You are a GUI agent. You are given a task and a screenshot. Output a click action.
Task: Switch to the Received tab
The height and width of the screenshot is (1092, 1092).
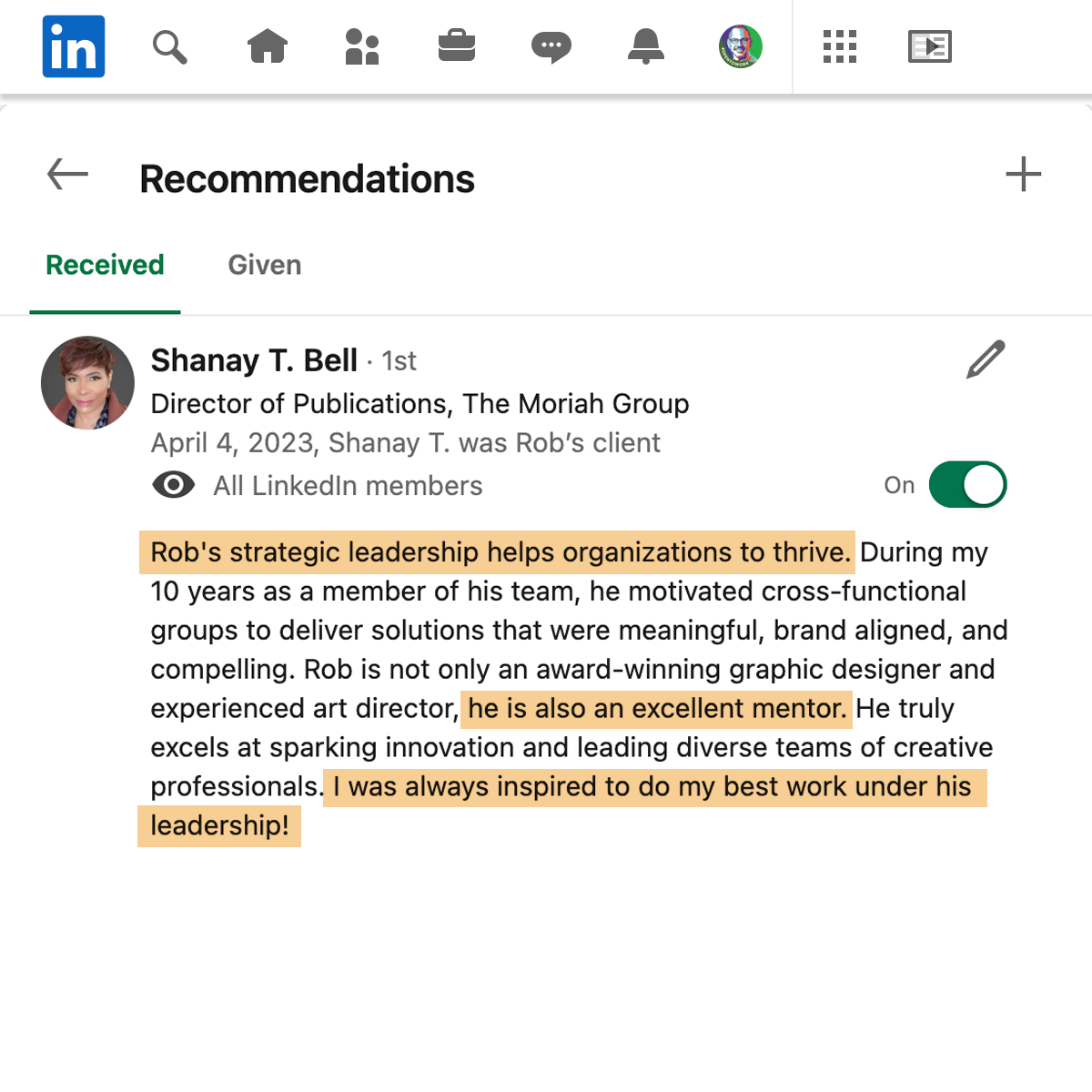pos(106,265)
